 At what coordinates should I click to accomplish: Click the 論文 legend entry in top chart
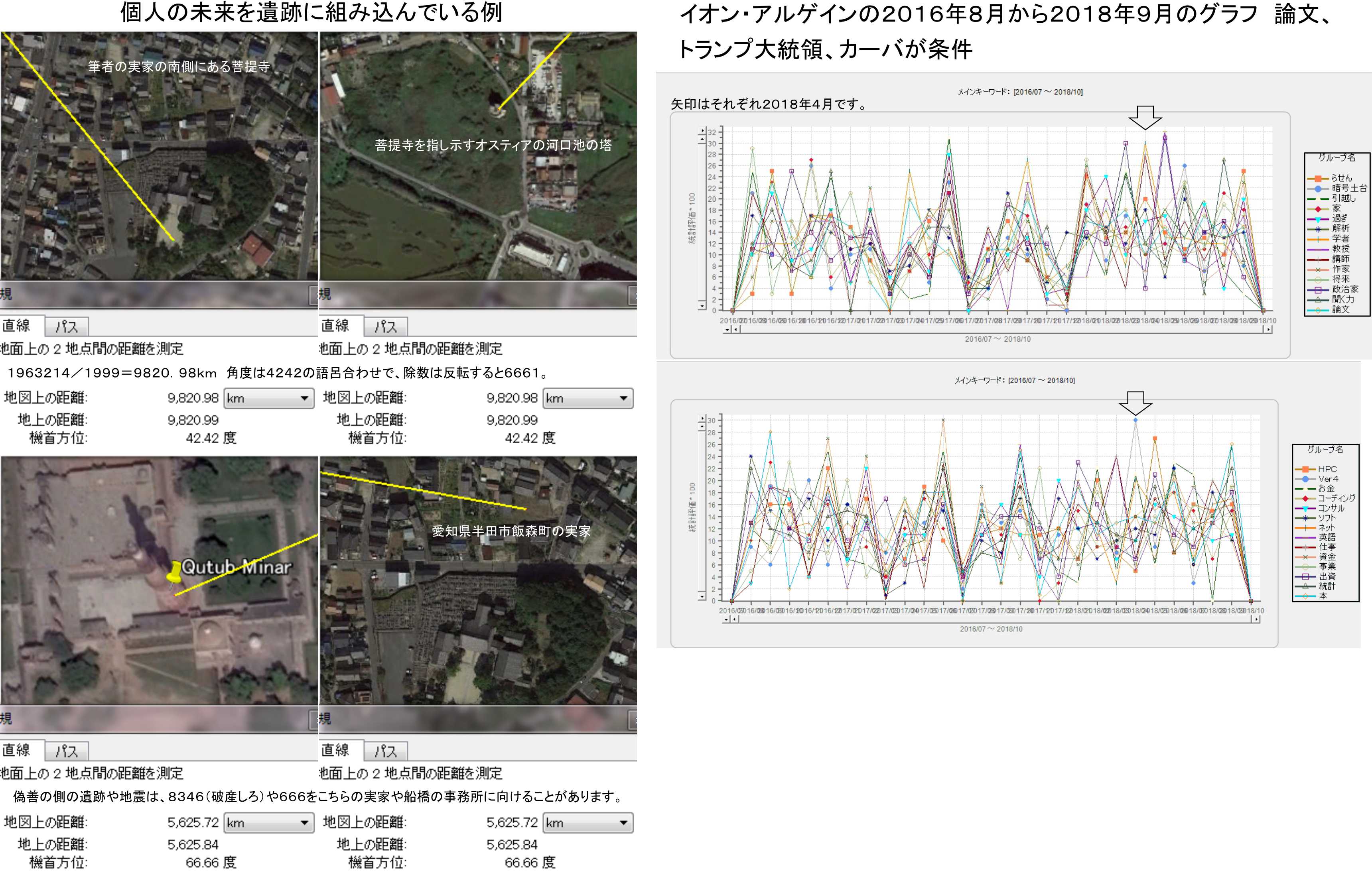coord(1340,310)
